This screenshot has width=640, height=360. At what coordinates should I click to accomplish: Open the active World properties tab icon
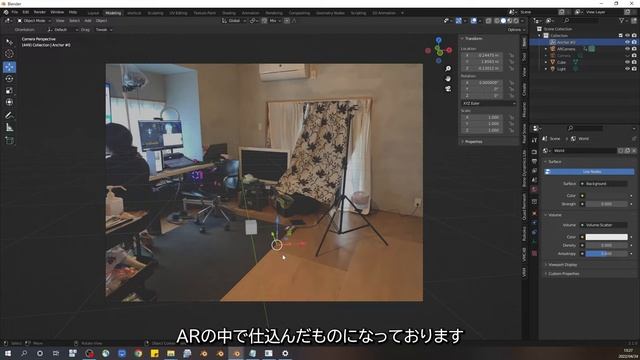534,189
